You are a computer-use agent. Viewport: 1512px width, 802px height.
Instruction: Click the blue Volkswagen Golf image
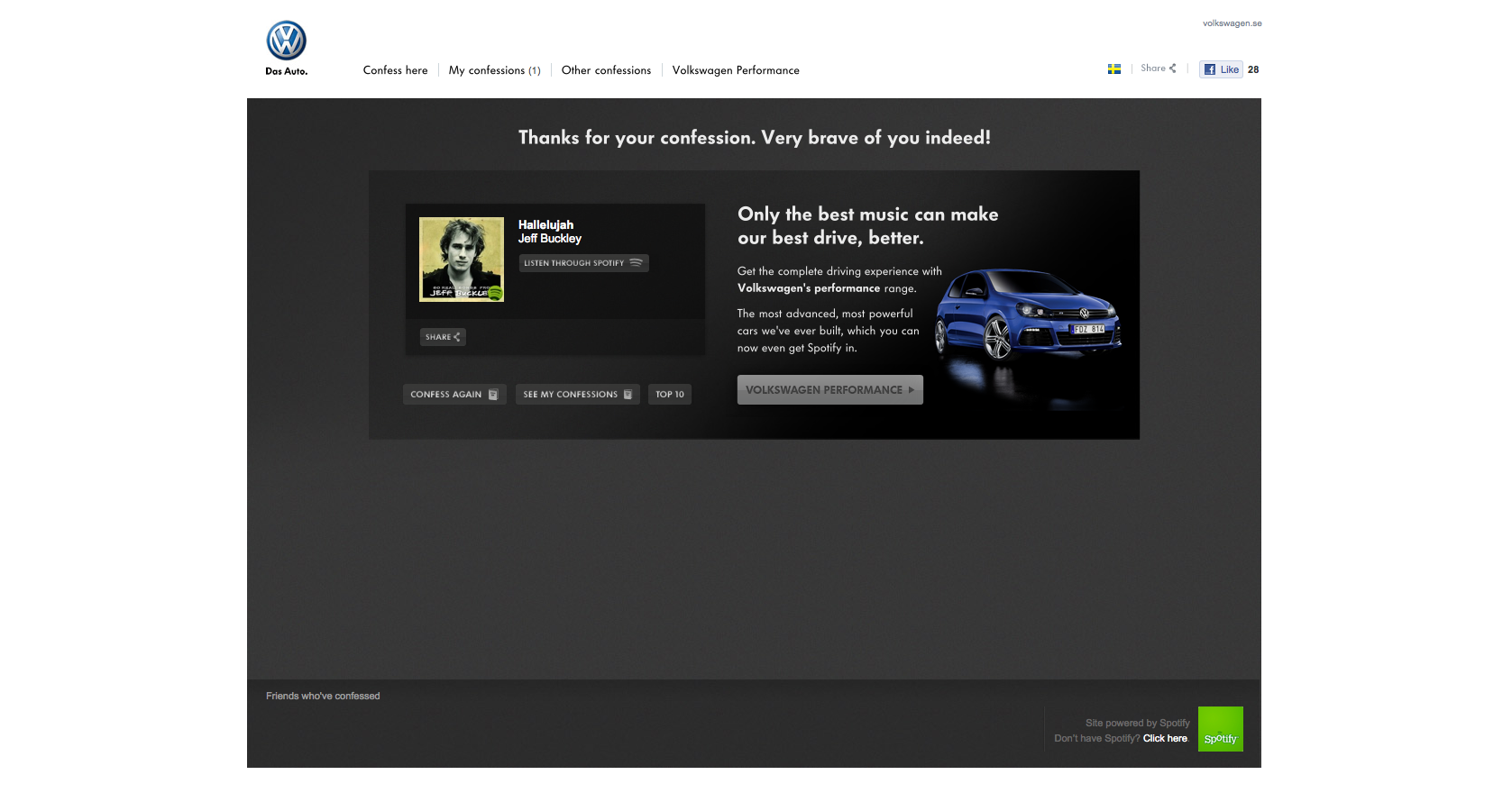1029,315
